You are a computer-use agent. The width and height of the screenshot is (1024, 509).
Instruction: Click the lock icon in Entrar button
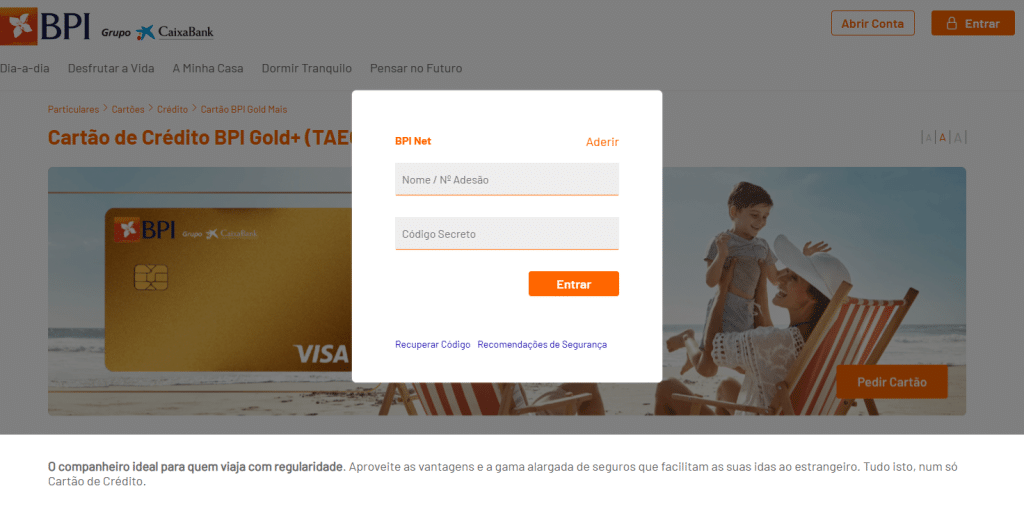click(952, 24)
